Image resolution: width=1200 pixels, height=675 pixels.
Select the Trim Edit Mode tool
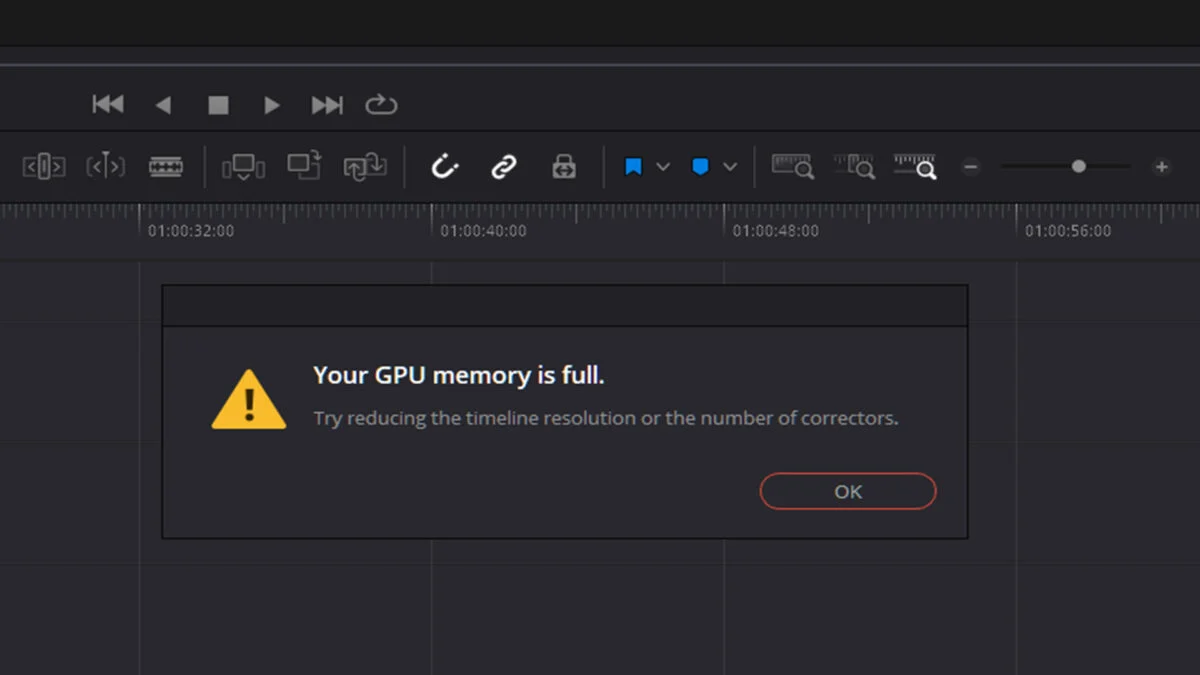point(44,167)
